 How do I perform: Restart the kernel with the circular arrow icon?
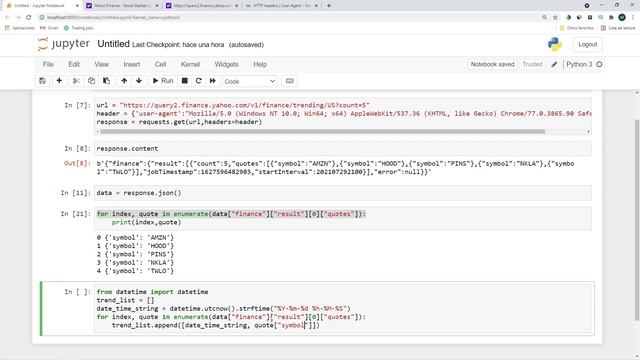(x=198, y=81)
